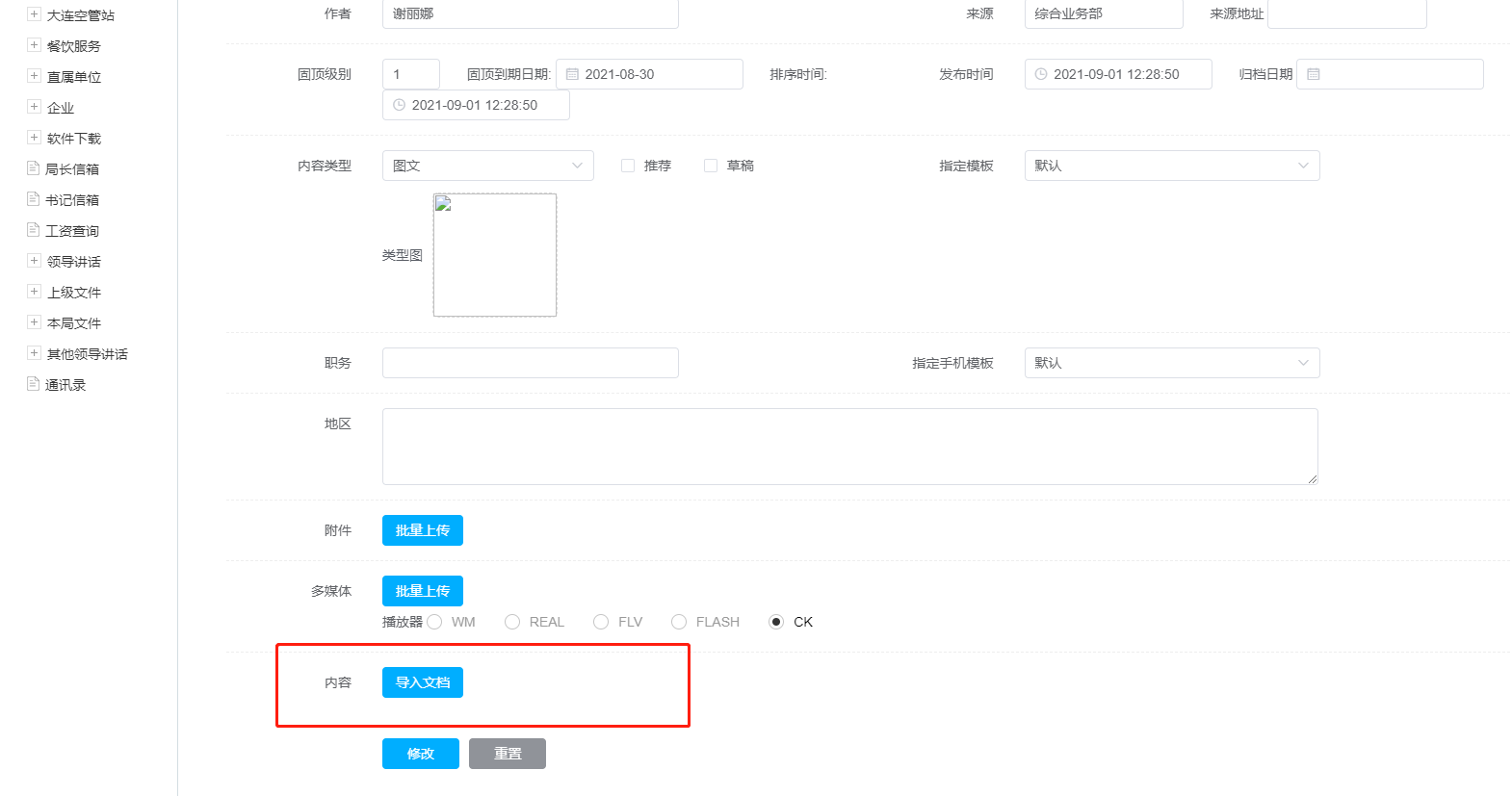
Task: Check the 草稿 checkbox
Action: pos(711,166)
